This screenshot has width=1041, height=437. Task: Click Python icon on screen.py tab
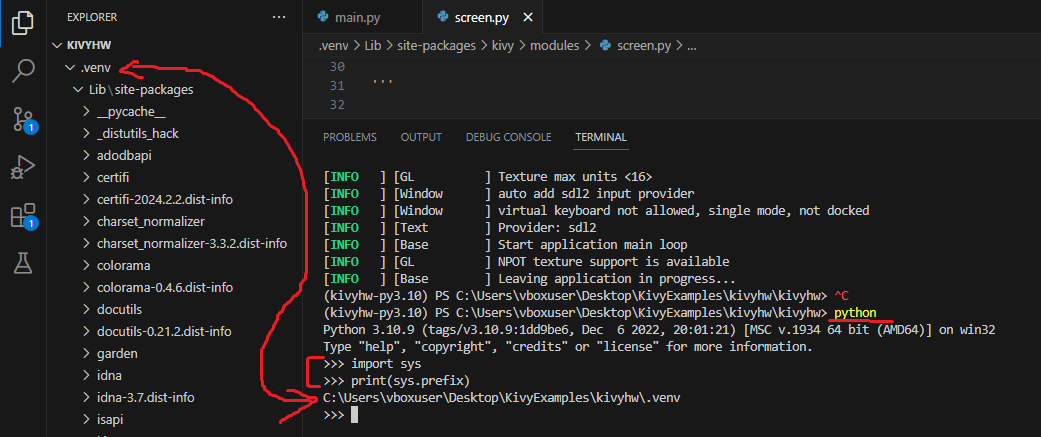(x=443, y=18)
